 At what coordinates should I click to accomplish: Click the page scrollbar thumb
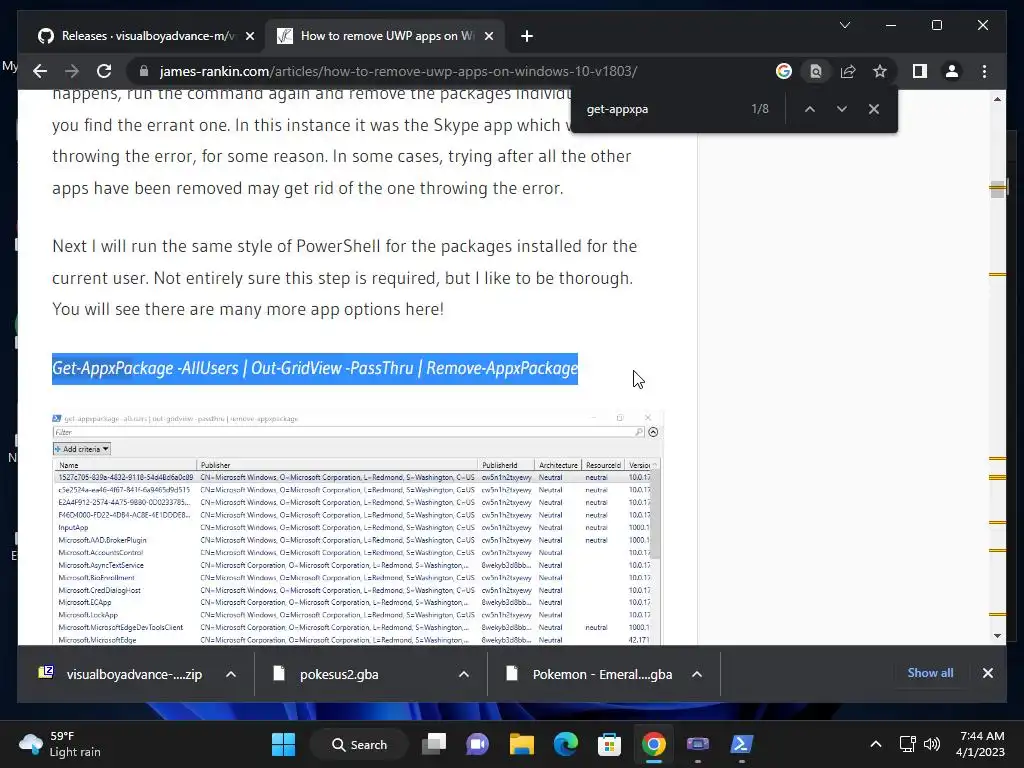tap(997, 189)
